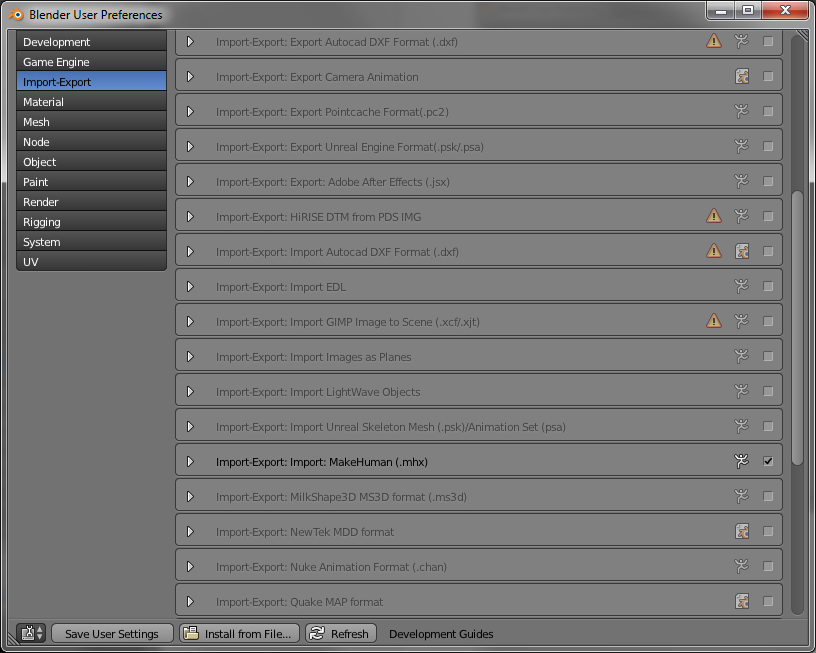The height and width of the screenshot is (653, 816).
Task: Expand Import MakeHuman (.mhx) addon details
Action: [190, 462]
